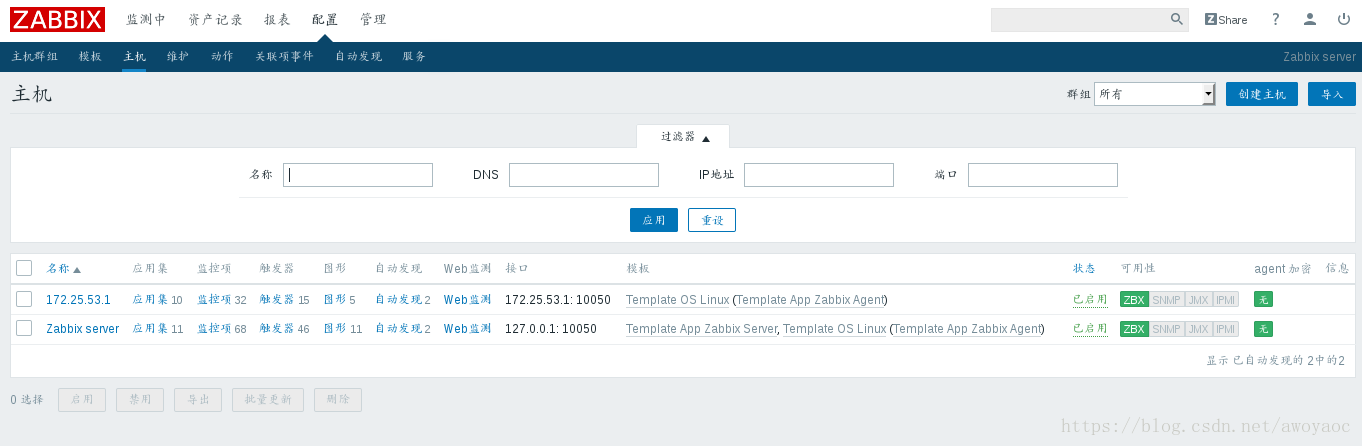The height and width of the screenshot is (446, 1362).
Task: Open Web监测 for Zabbix server
Action: pos(468,329)
